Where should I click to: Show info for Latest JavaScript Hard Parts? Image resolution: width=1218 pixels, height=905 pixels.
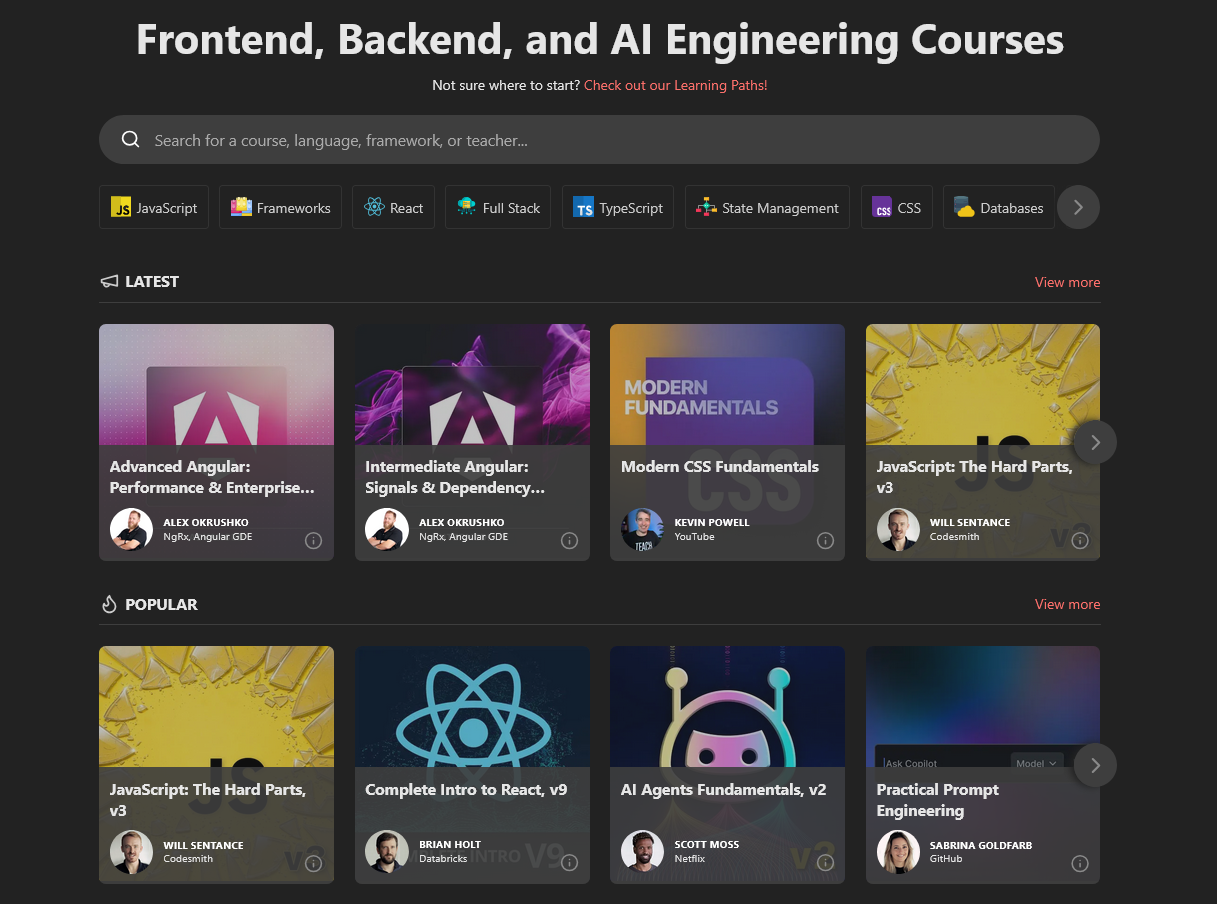pyautogui.click(x=1080, y=541)
